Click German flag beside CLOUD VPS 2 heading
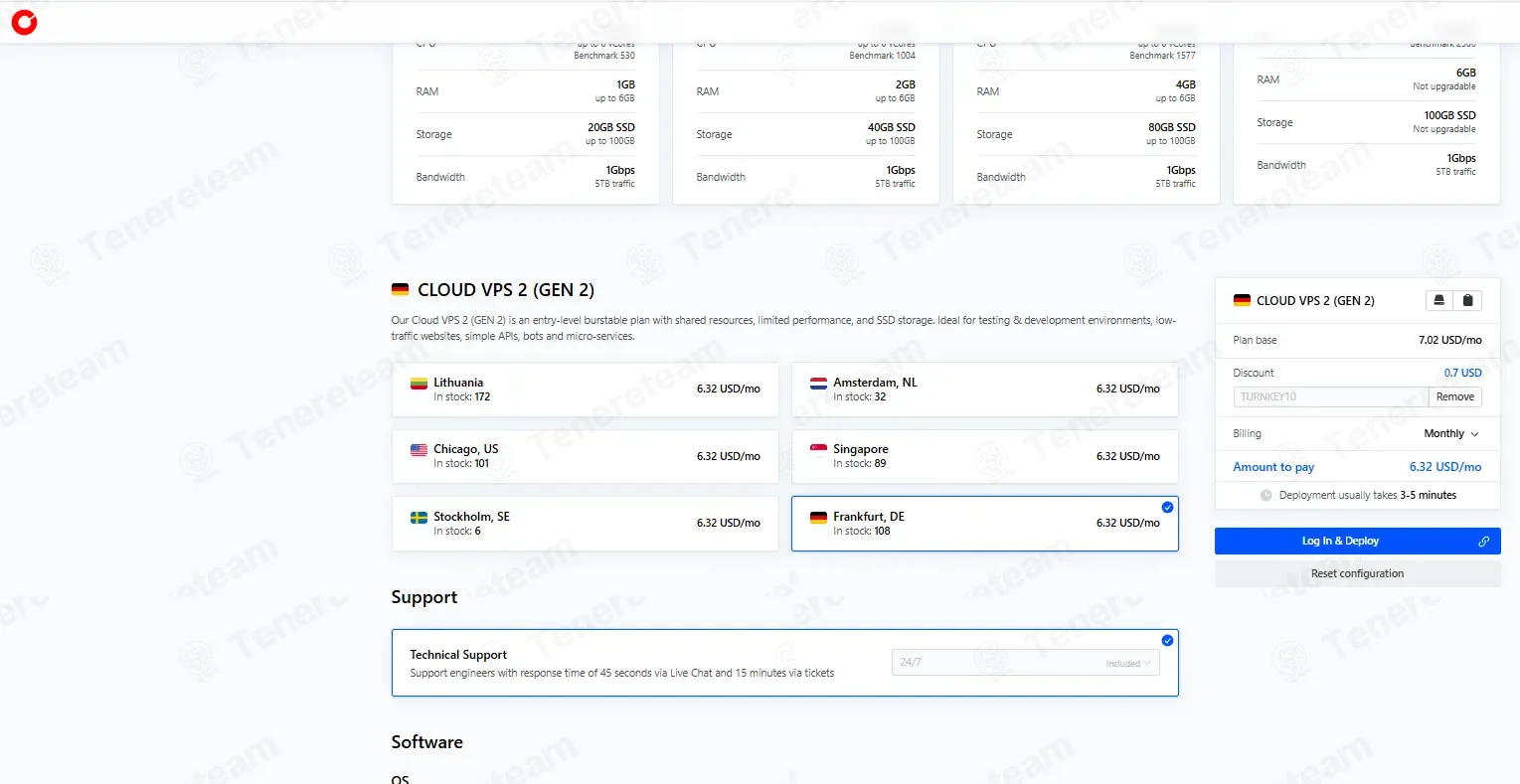 point(400,290)
